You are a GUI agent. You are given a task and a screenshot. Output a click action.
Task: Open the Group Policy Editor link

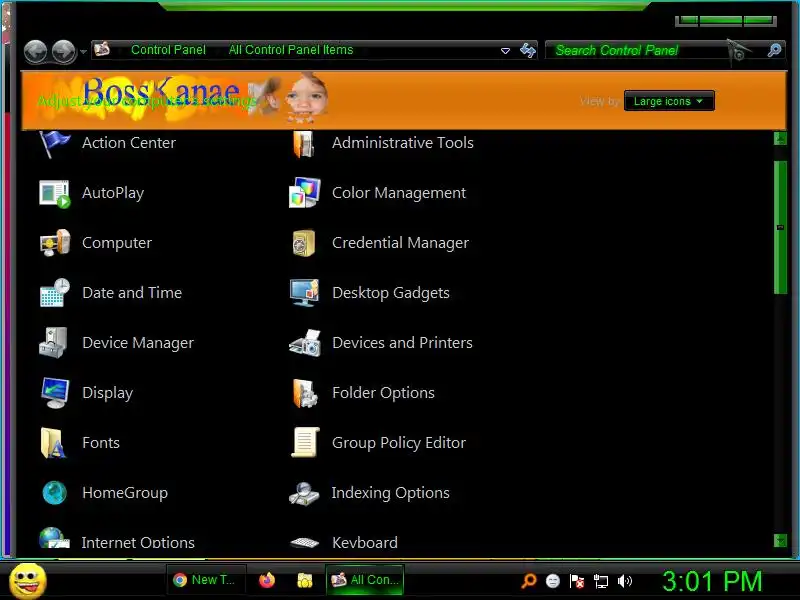(x=399, y=443)
